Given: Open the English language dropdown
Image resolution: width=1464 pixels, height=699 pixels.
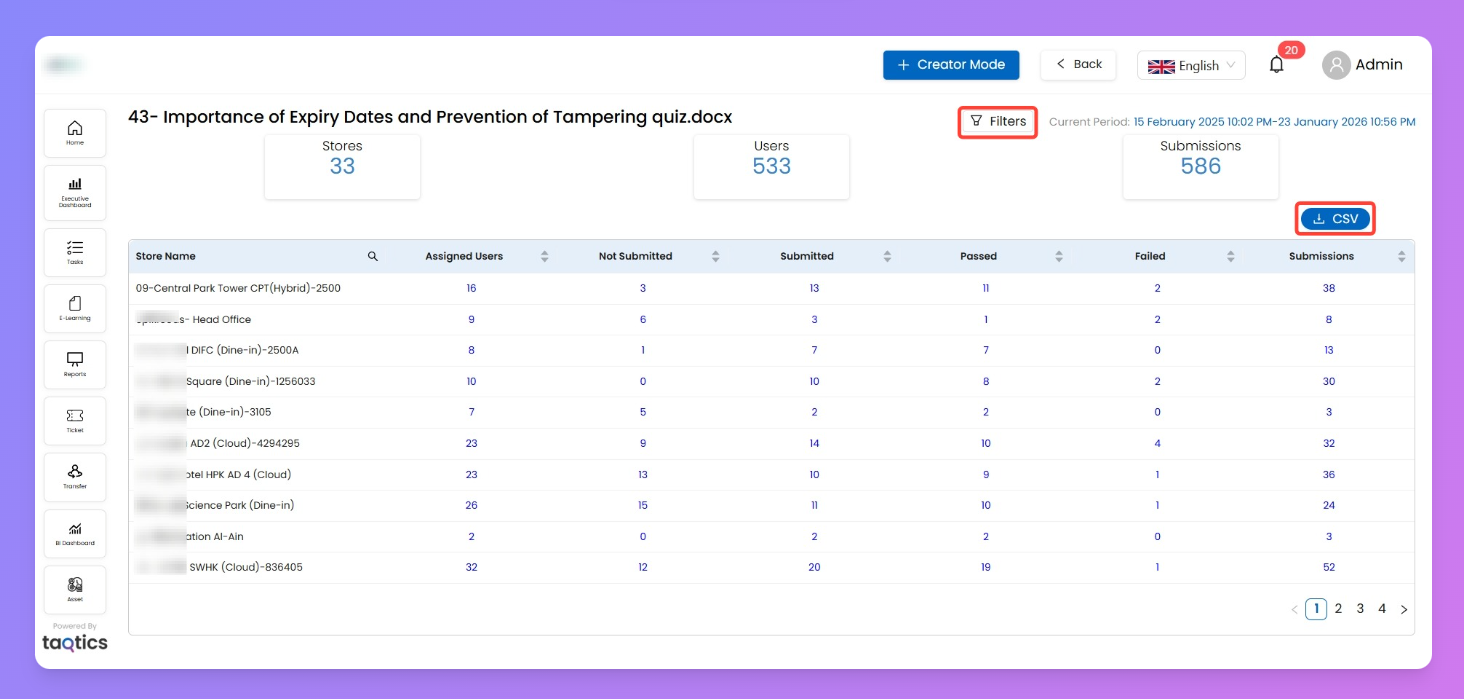Looking at the screenshot, I should [1190, 66].
